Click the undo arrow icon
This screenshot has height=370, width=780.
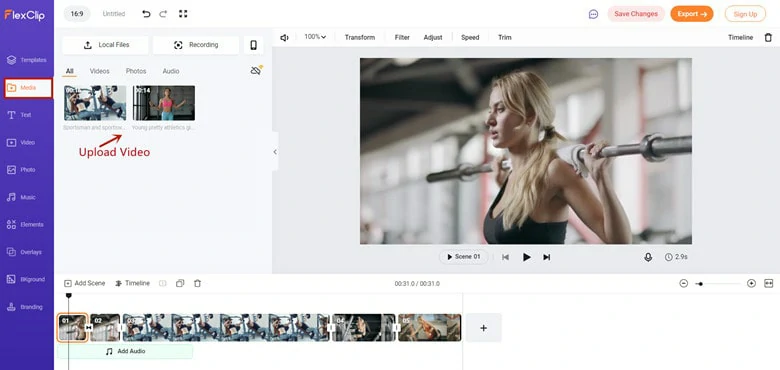pyautogui.click(x=146, y=14)
